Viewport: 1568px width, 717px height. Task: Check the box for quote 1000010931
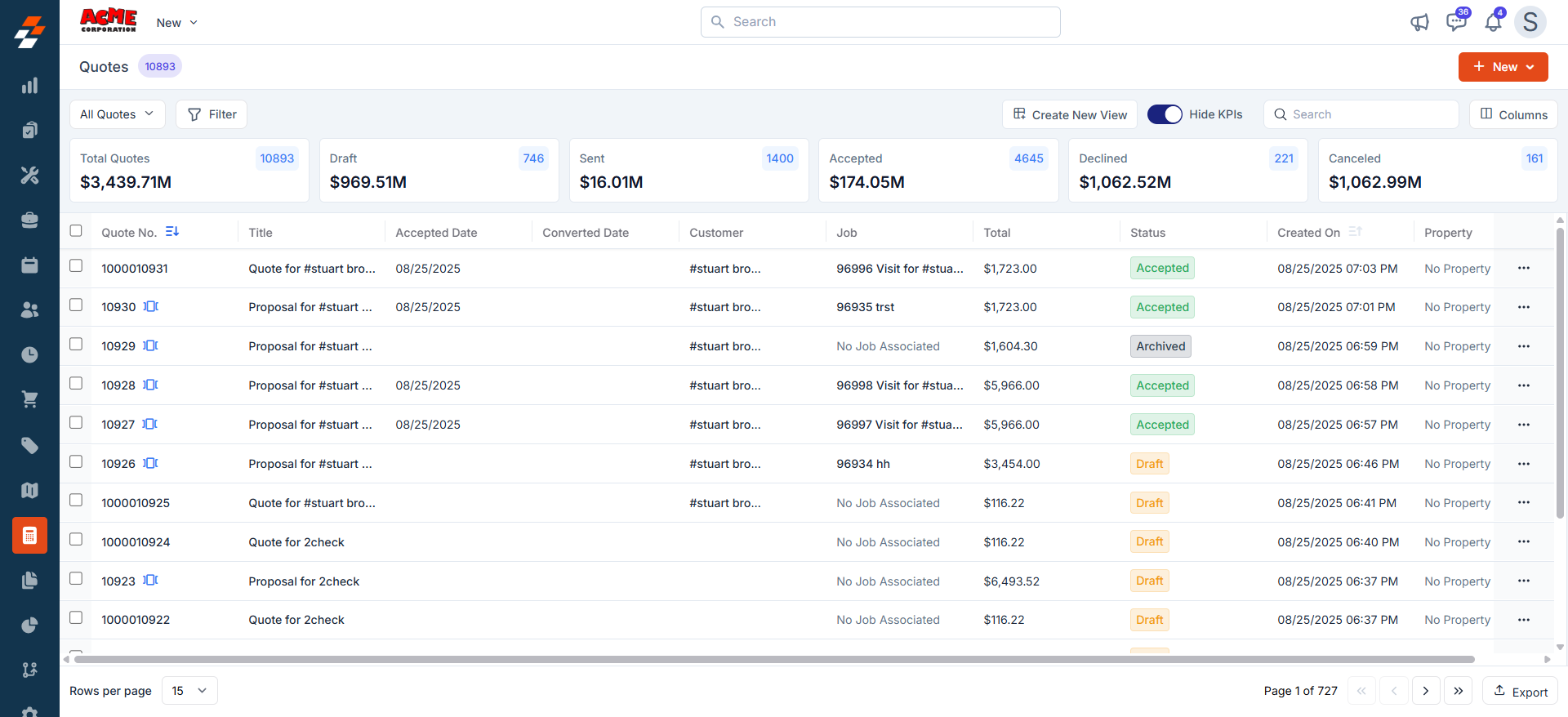(x=76, y=266)
